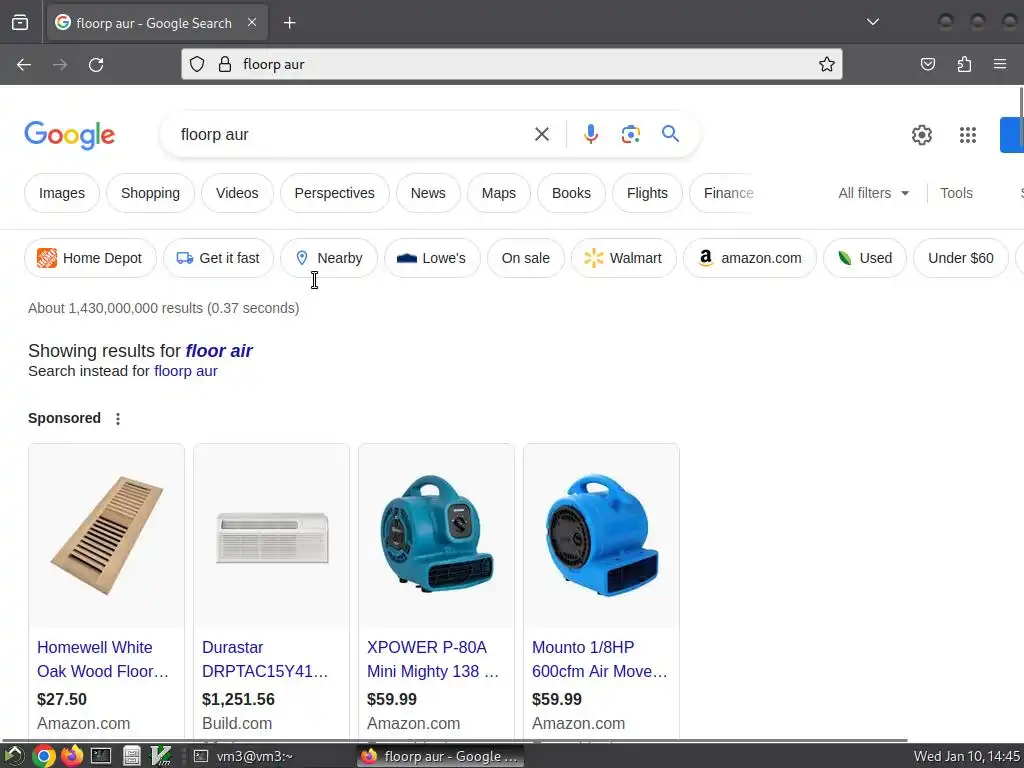Focus the Google search input field
Viewport: 1024px width, 768px height.
[349, 135]
